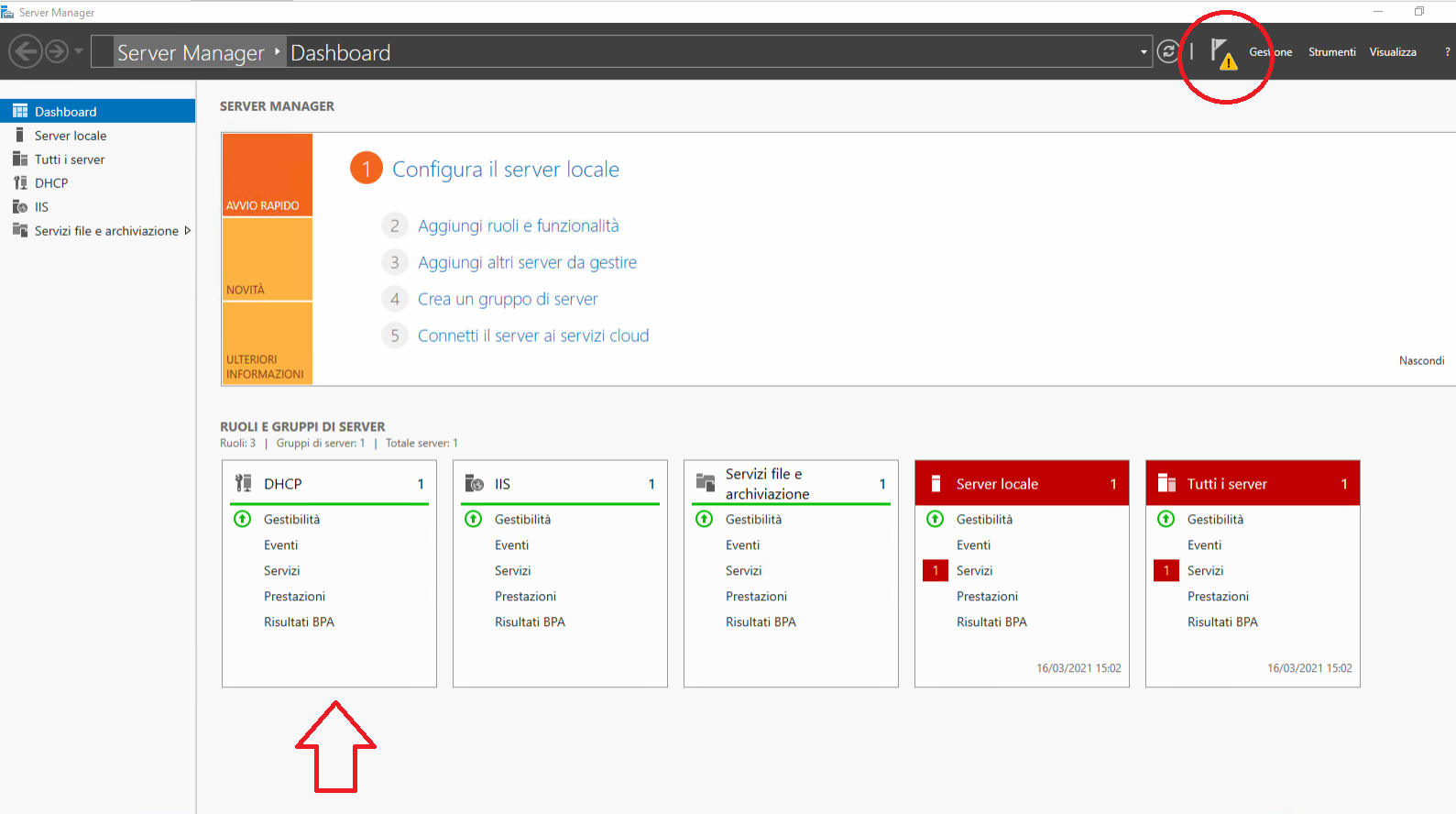
Task: Select the NOVITÀ tile
Action: (x=268, y=259)
